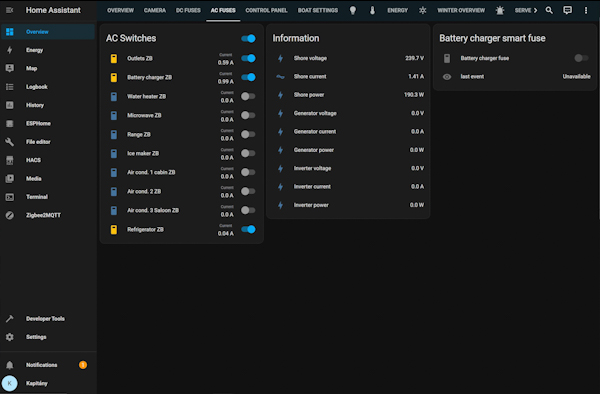Open the Shore power 190.3 W entity
The image size is (600, 394).
(x=348, y=95)
